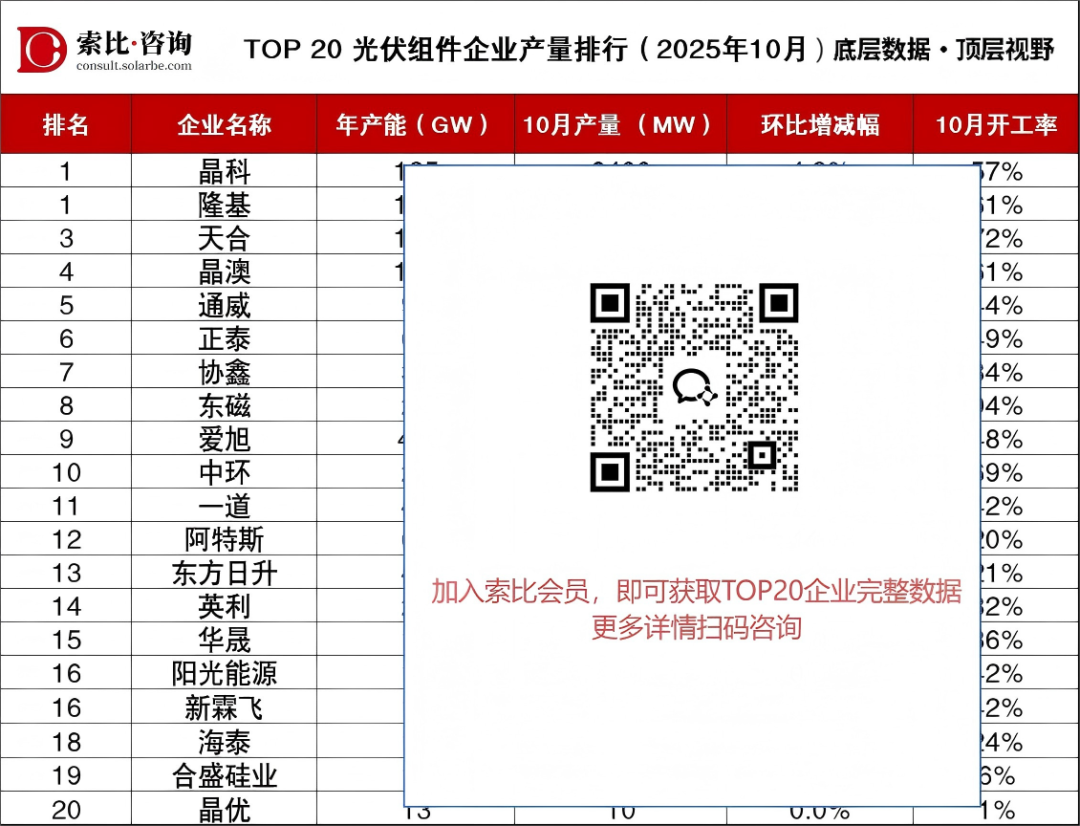Viewport: 1080px width, 826px height.
Task: Click the consult.solarbe.com URL text
Action: pyautogui.click(x=133, y=66)
